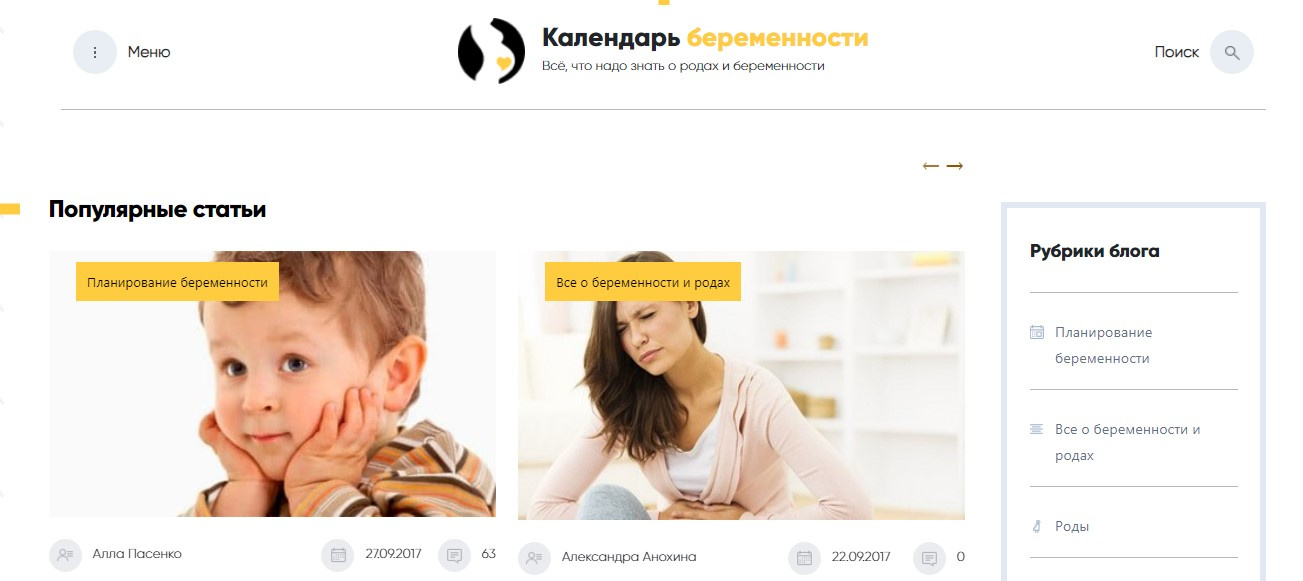Go to previous slide with left arrow
1303x581 pixels.
pyautogui.click(x=931, y=166)
